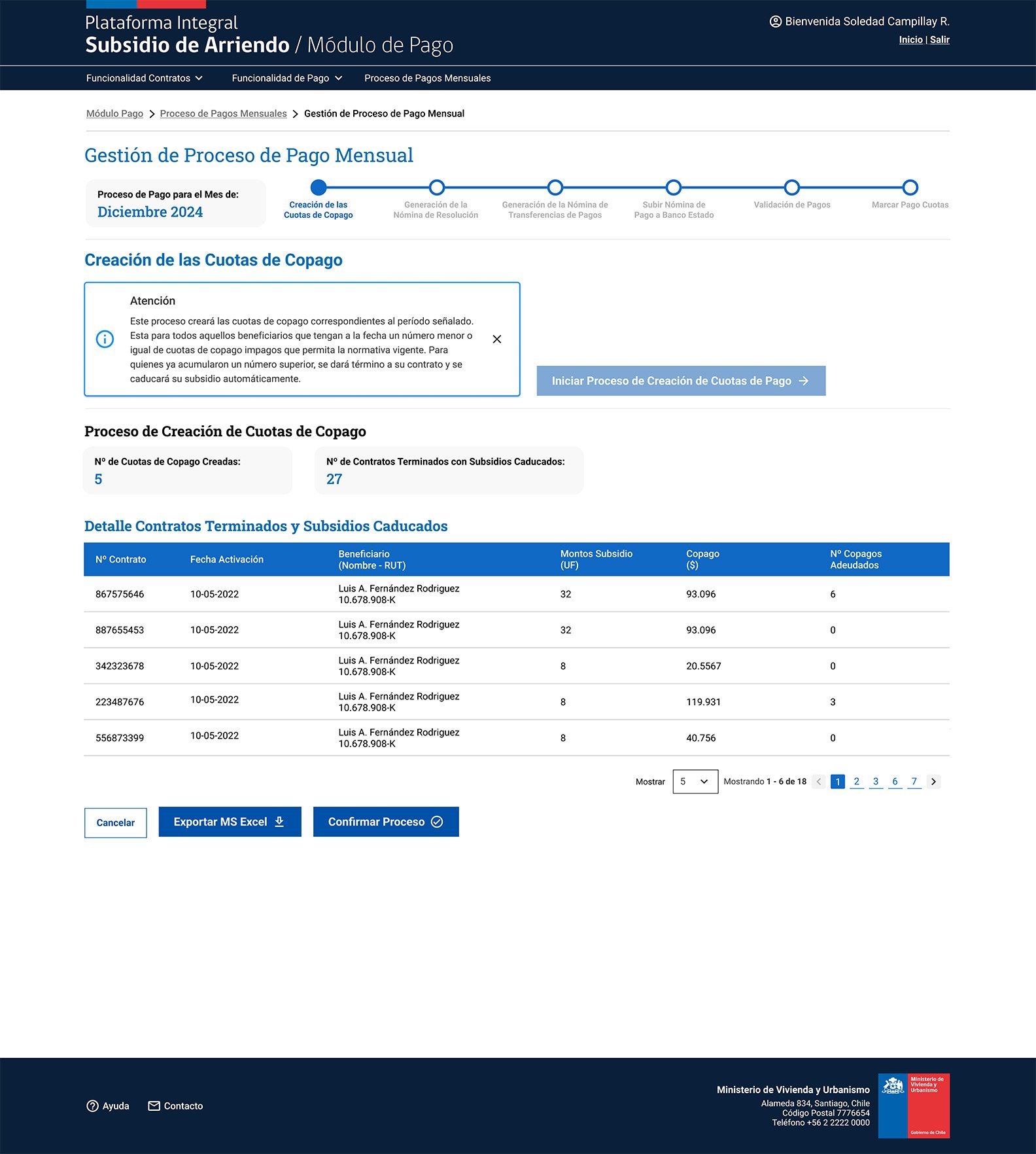
Task: Click Montos Subsidio (UF) column header
Action: [x=596, y=559]
